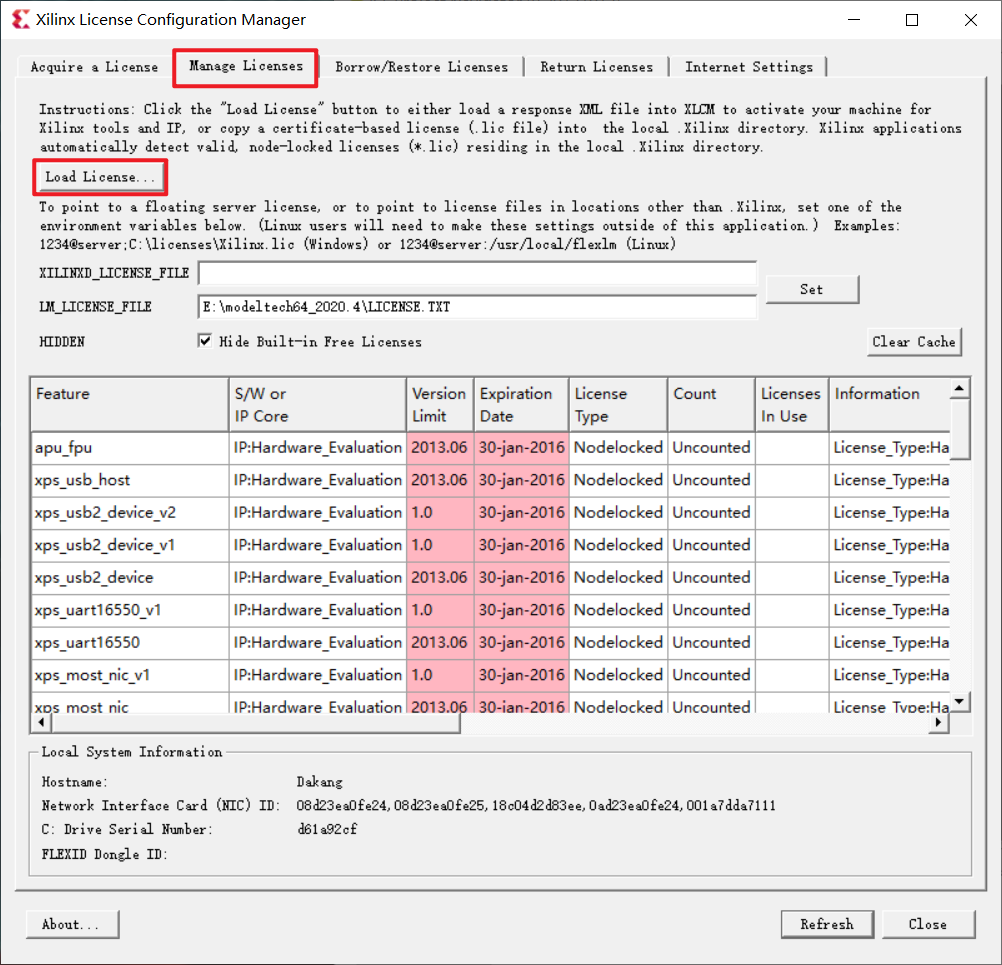The width and height of the screenshot is (1002, 965).
Task: Click the Count column header
Action: tap(711, 405)
